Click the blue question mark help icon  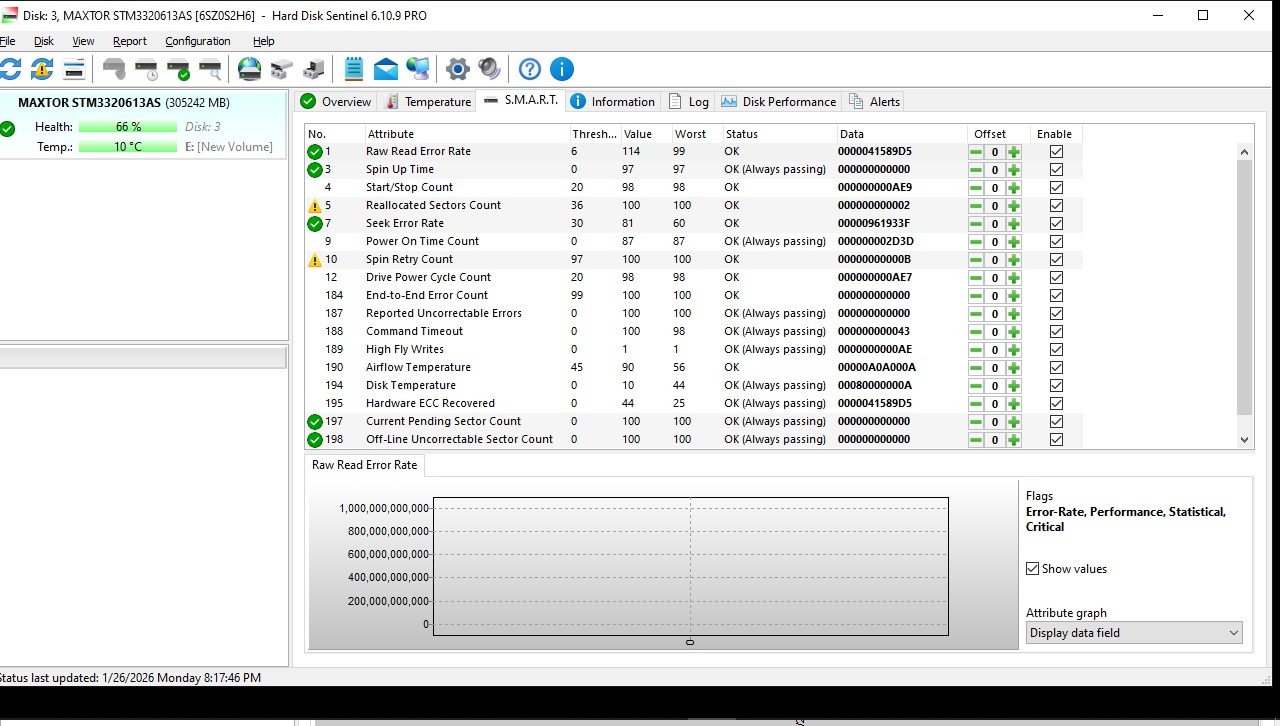tap(530, 69)
